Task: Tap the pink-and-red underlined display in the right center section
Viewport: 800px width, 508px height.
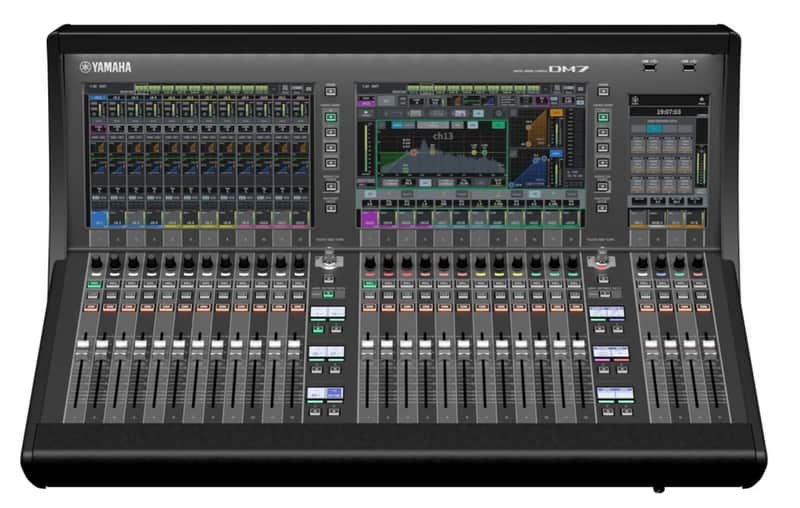Action: coord(611,352)
